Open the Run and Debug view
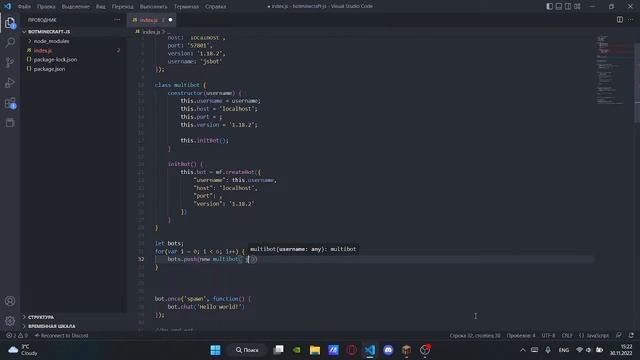 pos(10,82)
